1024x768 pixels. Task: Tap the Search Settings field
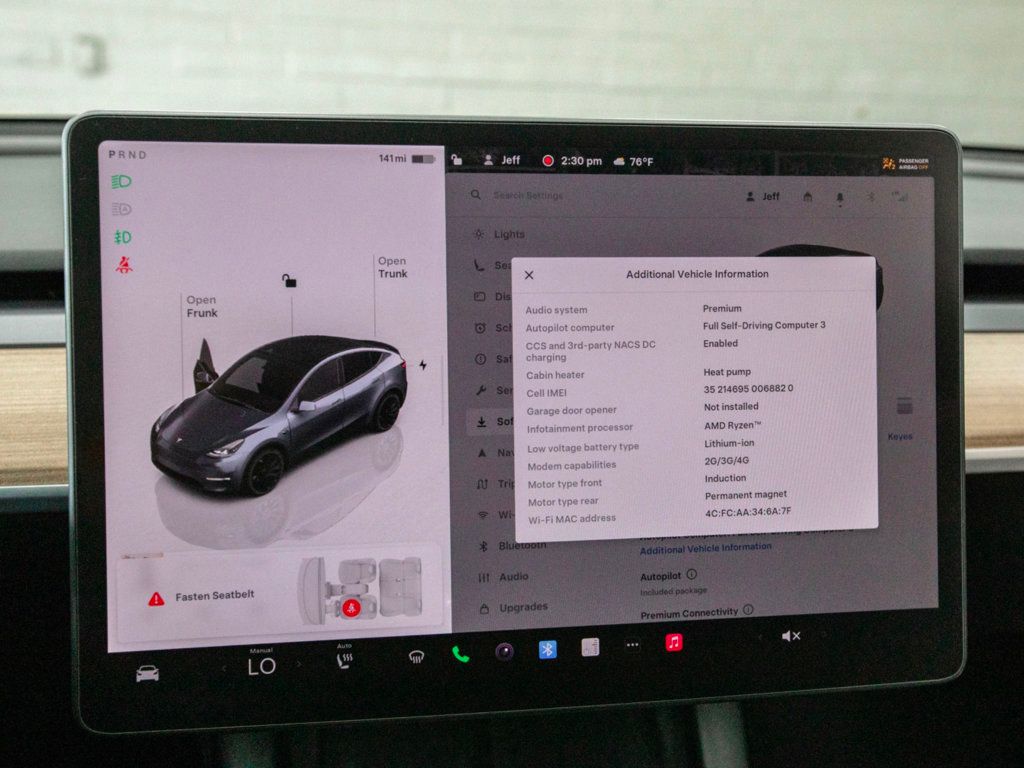pos(528,195)
